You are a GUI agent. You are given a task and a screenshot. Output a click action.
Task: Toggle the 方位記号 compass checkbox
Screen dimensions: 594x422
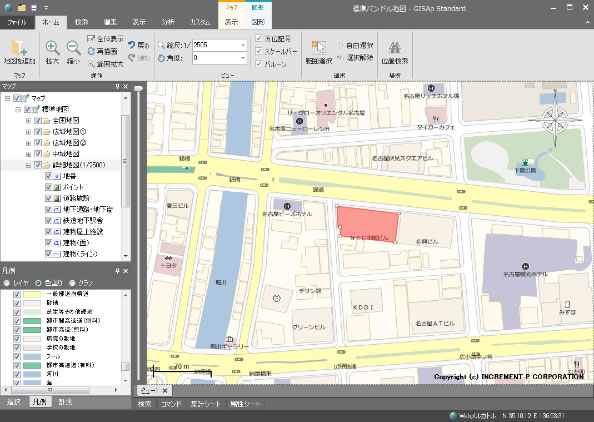259,38
